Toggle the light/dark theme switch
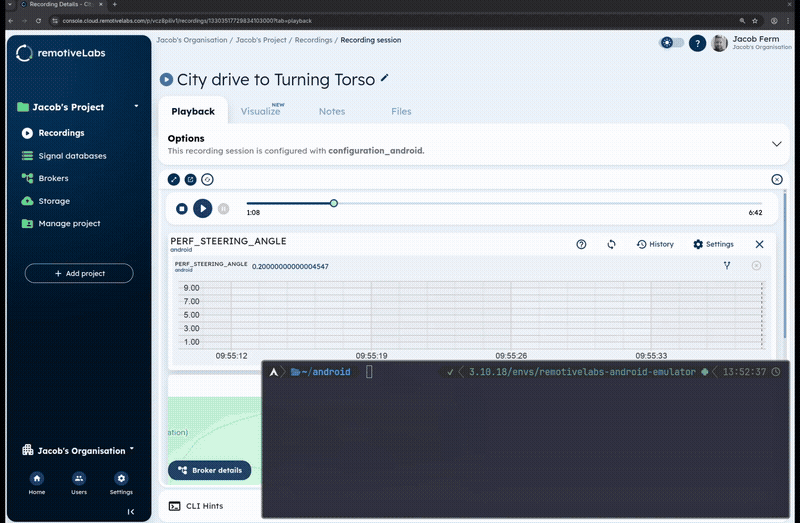This screenshot has height=523, width=800. 671,43
